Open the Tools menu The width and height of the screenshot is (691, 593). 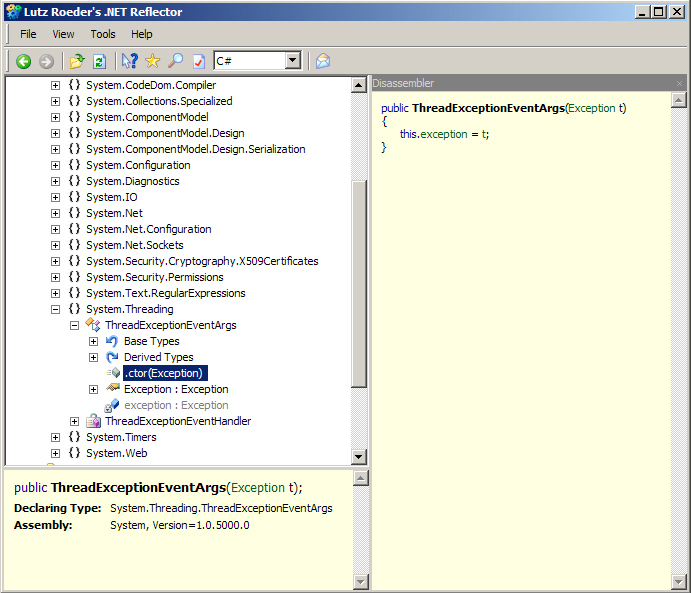[102, 34]
